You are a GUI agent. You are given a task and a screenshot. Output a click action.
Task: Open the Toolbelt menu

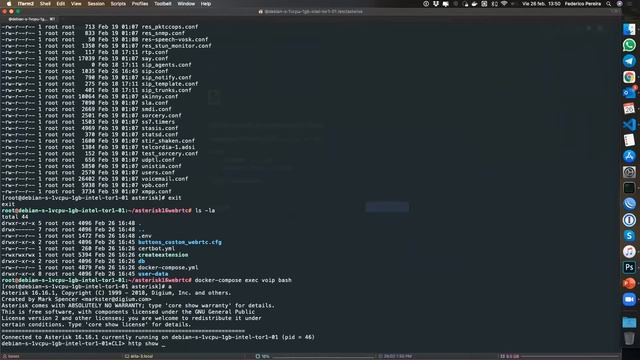(163, 4)
